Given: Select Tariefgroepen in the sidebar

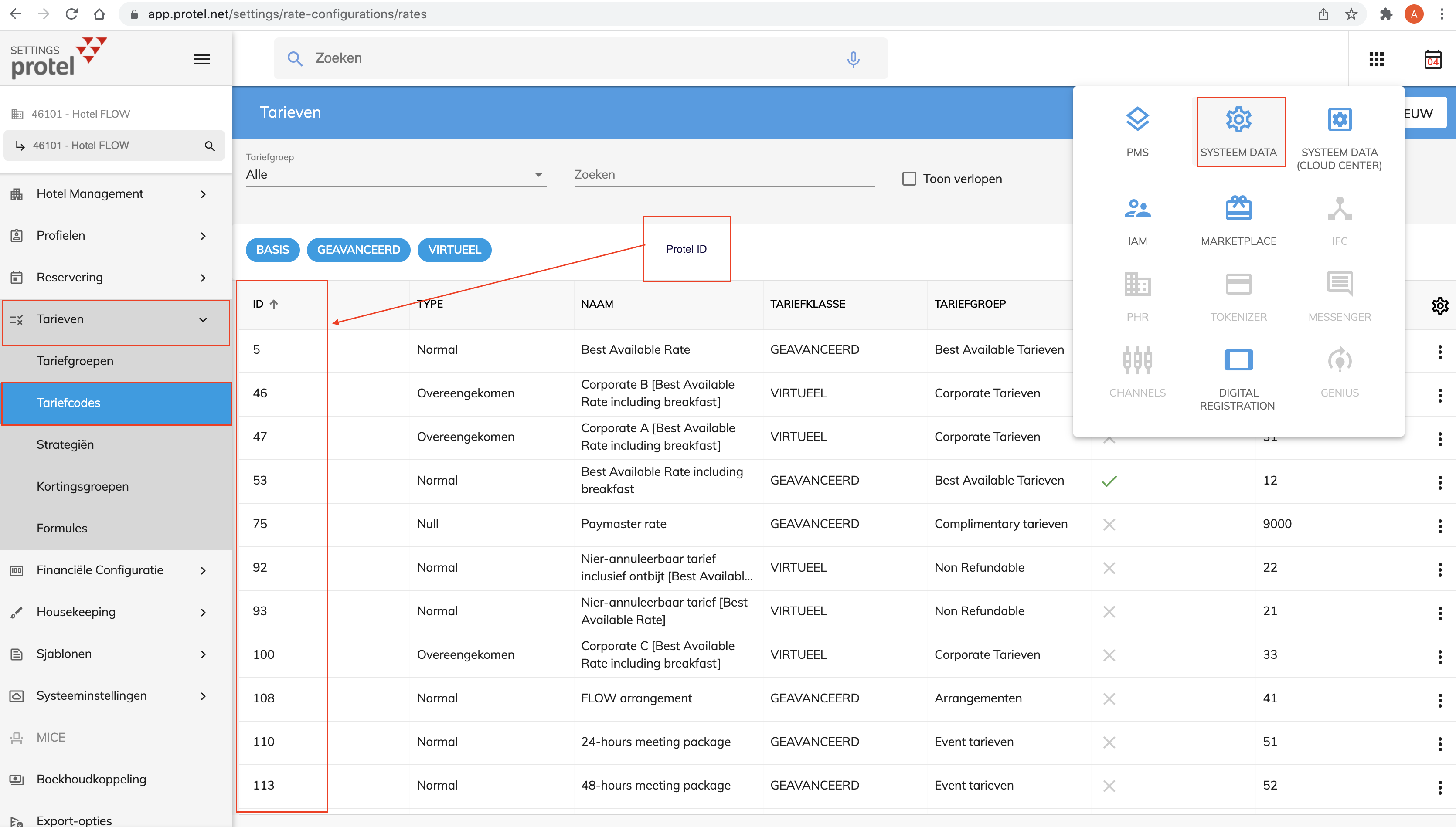Looking at the screenshot, I should pos(75,361).
